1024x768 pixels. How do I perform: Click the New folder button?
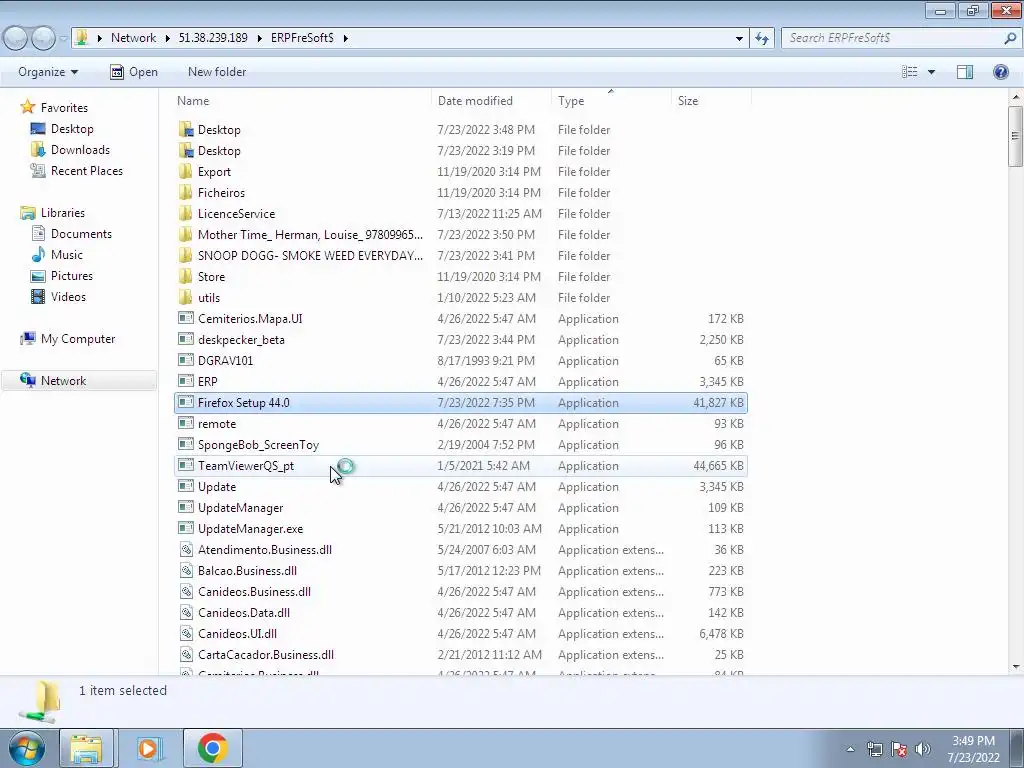[x=217, y=72]
